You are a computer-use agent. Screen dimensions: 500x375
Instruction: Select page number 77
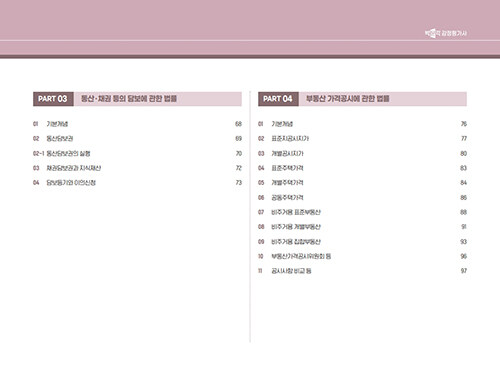coord(464,139)
